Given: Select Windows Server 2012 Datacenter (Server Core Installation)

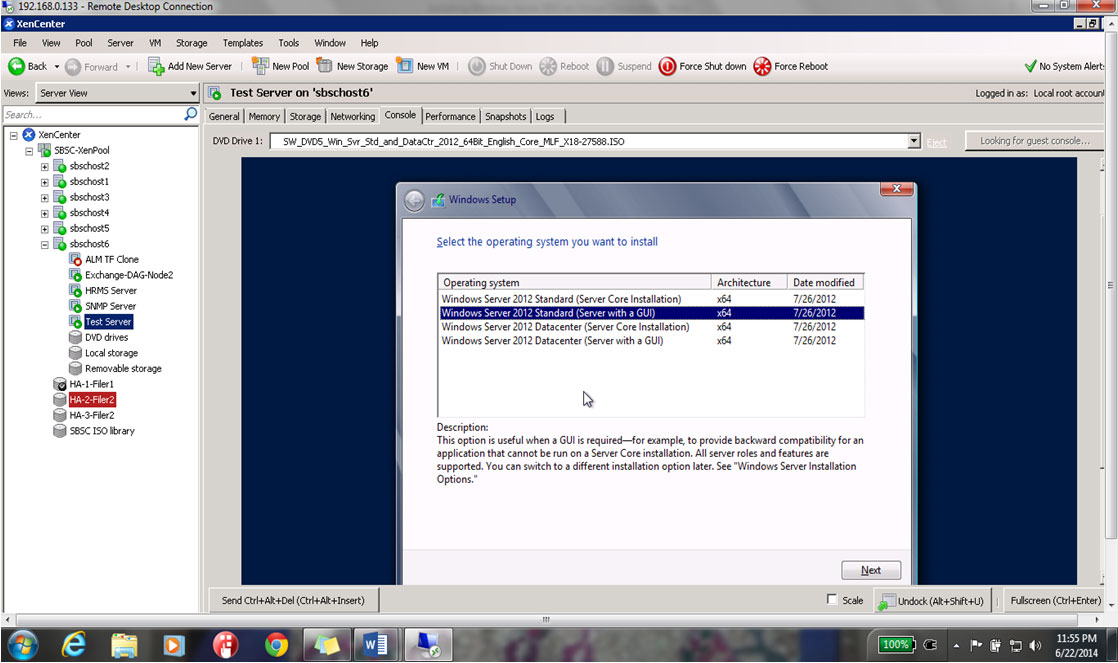Looking at the screenshot, I should [651, 327].
